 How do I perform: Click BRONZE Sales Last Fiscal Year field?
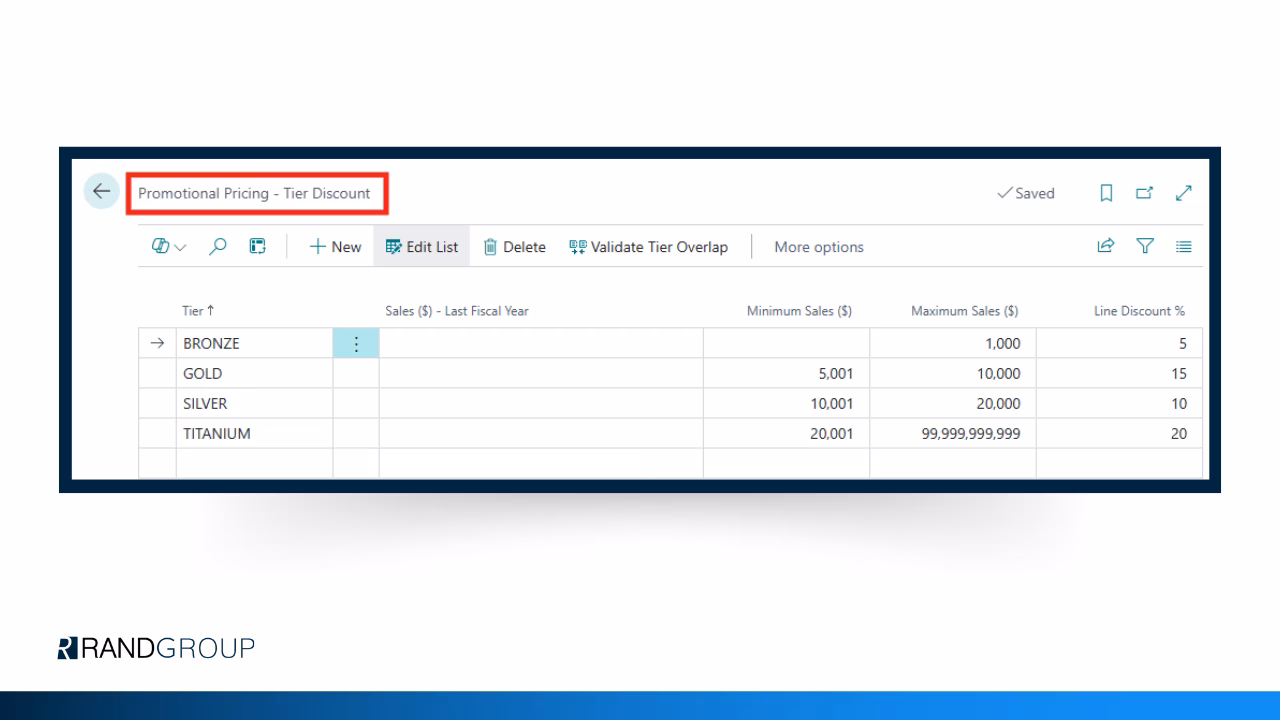(541, 343)
